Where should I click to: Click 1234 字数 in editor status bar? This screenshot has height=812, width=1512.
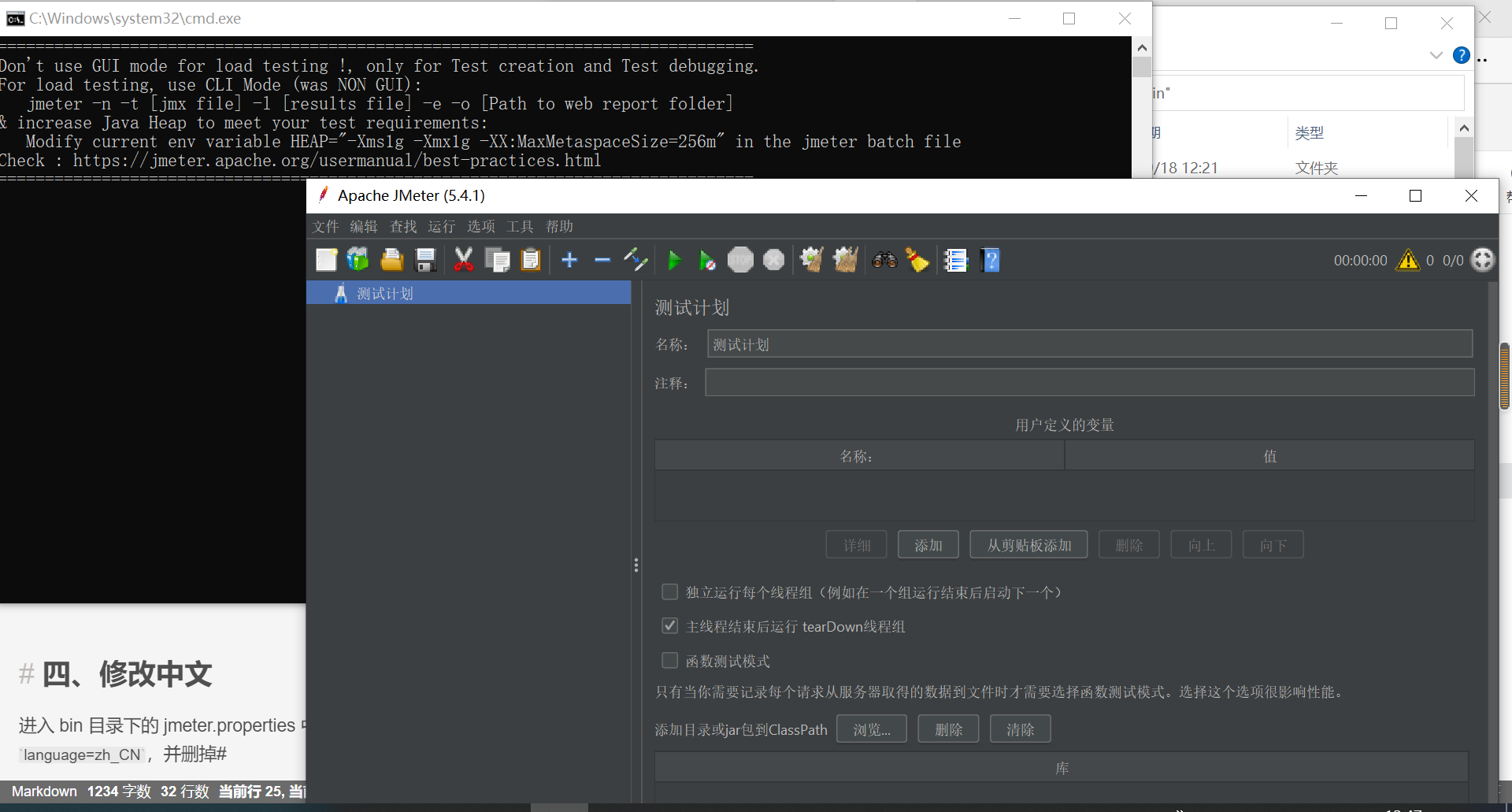119,792
